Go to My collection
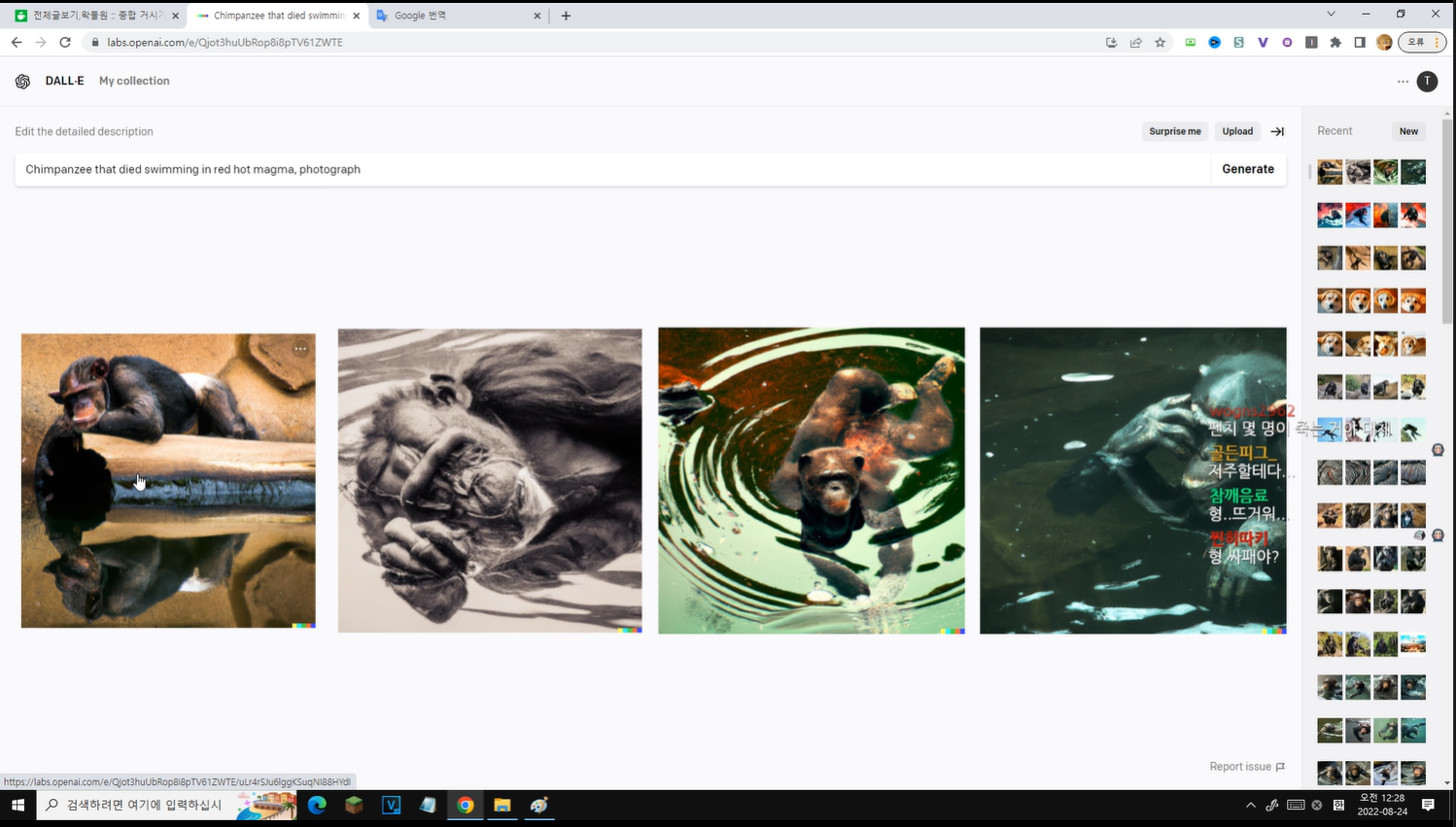Viewport: 1456px width, 827px height. (x=134, y=81)
